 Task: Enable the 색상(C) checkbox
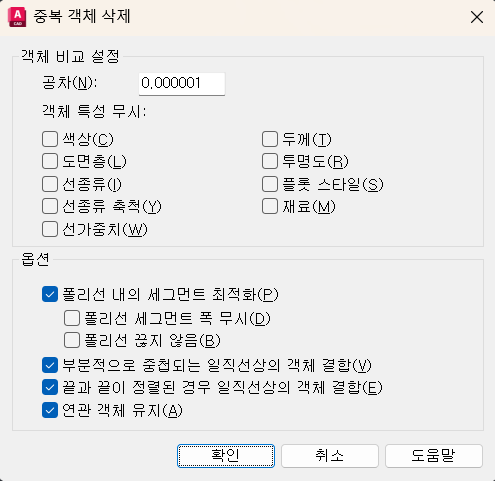[50, 139]
